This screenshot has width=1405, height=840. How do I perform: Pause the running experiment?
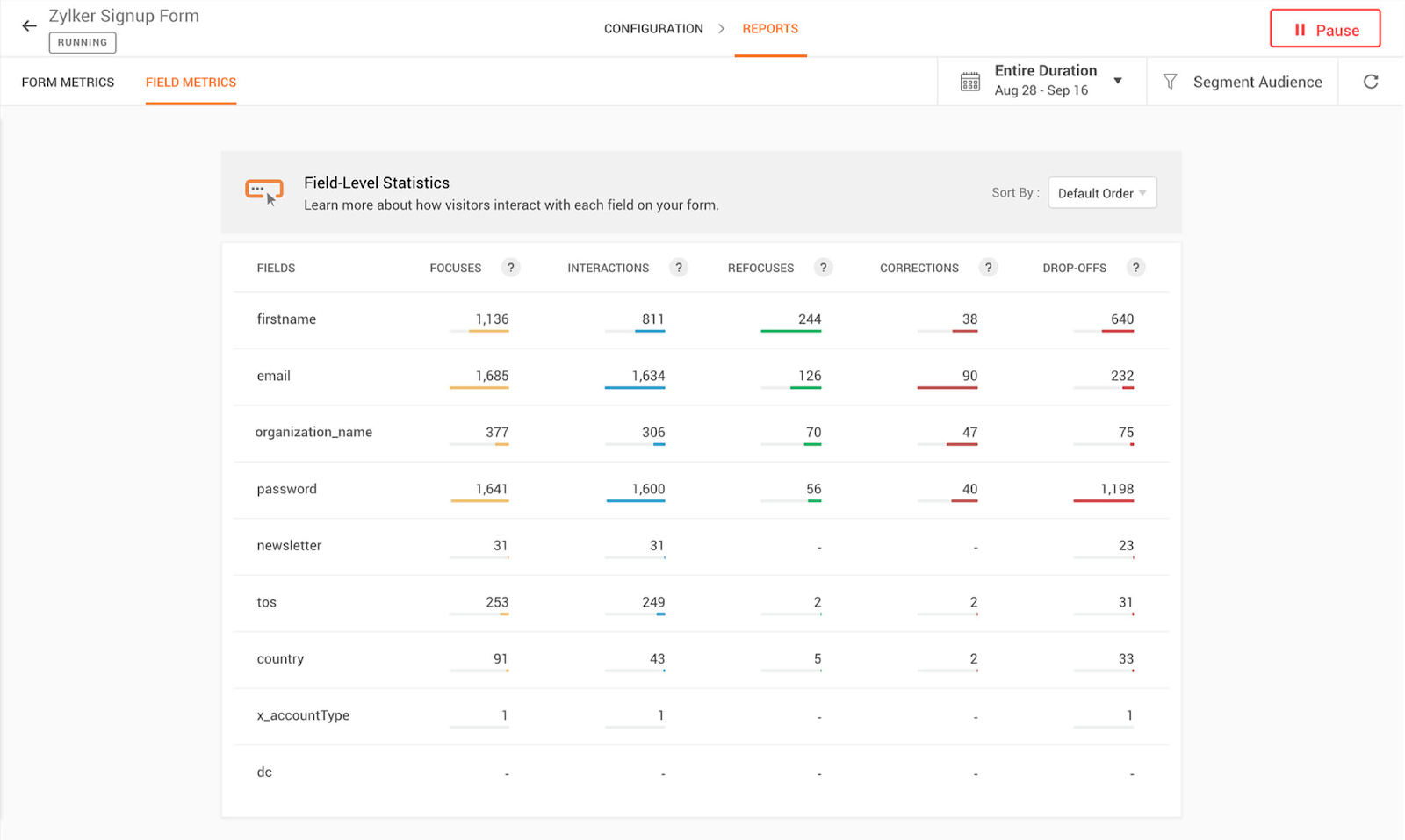coord(1324,30)
